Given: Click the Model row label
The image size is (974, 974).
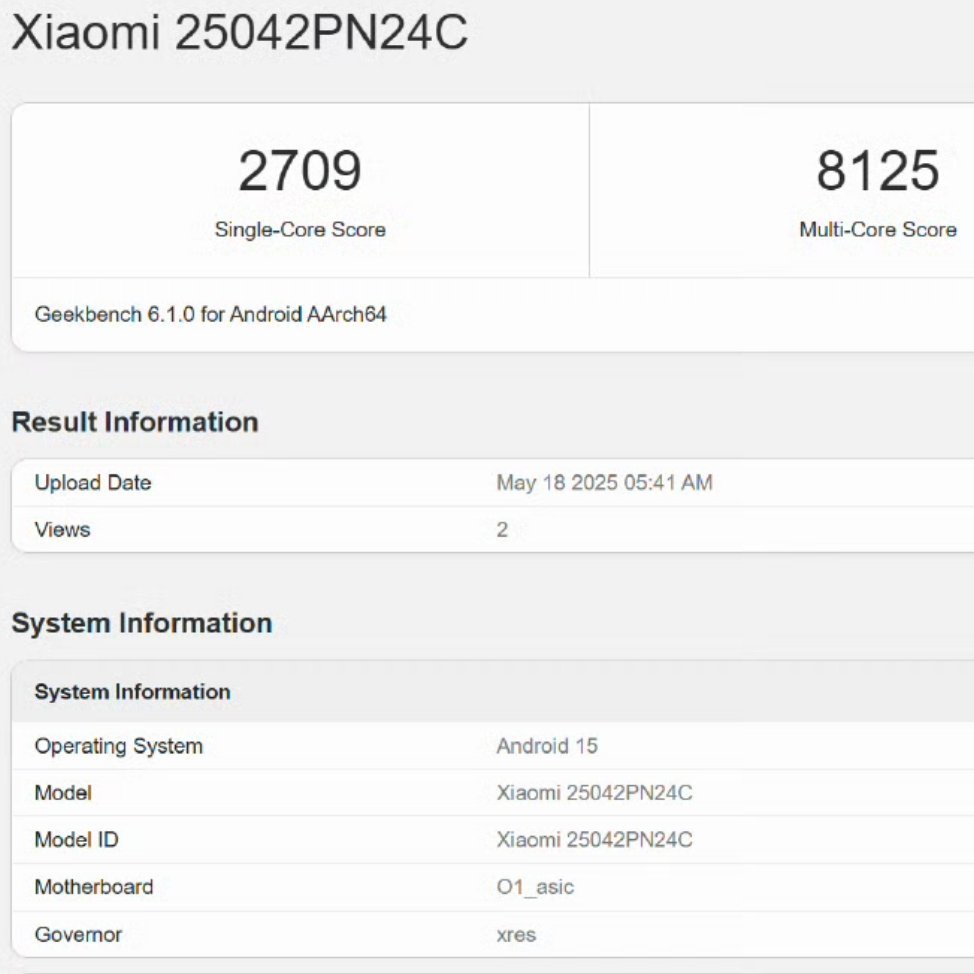Looking at the screenshot, I should click(x=63, y=793).
